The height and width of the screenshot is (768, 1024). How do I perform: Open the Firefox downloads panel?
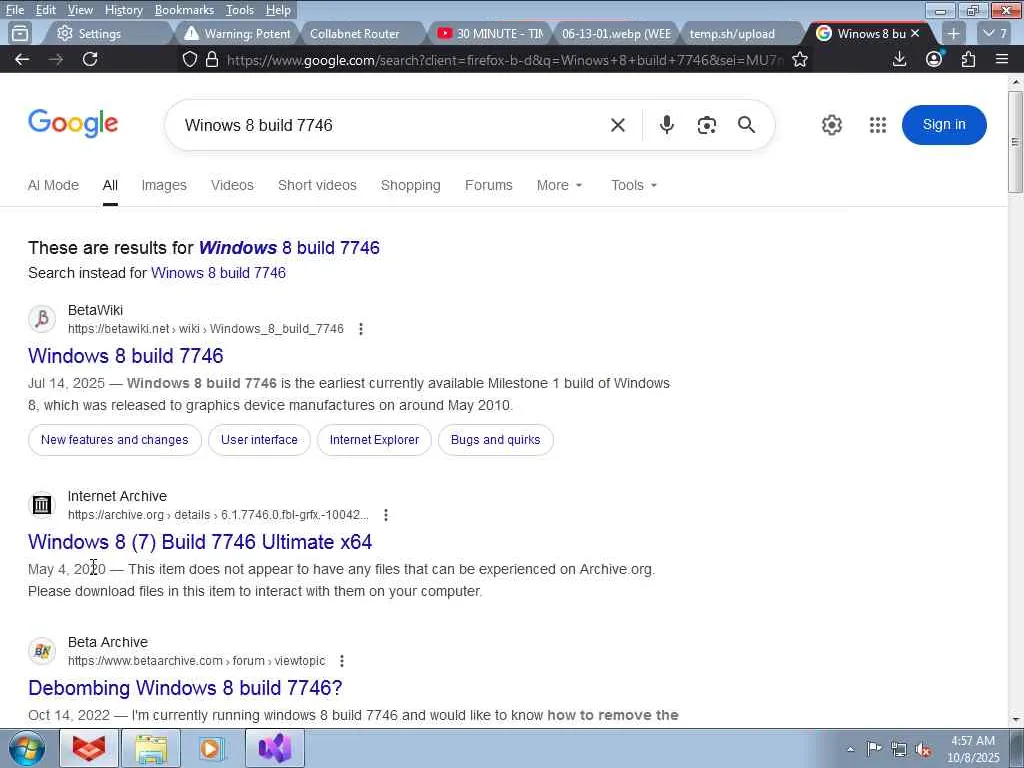tap(899, 59)
